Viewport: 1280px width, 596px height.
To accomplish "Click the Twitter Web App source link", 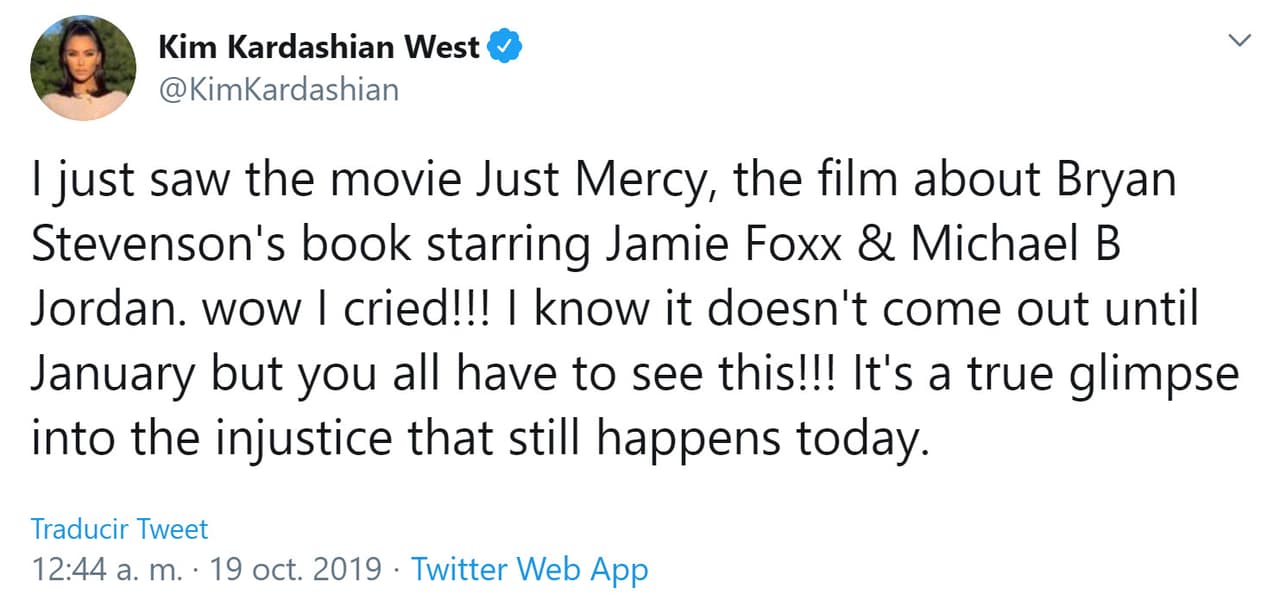I will click(x=530, y=569).
